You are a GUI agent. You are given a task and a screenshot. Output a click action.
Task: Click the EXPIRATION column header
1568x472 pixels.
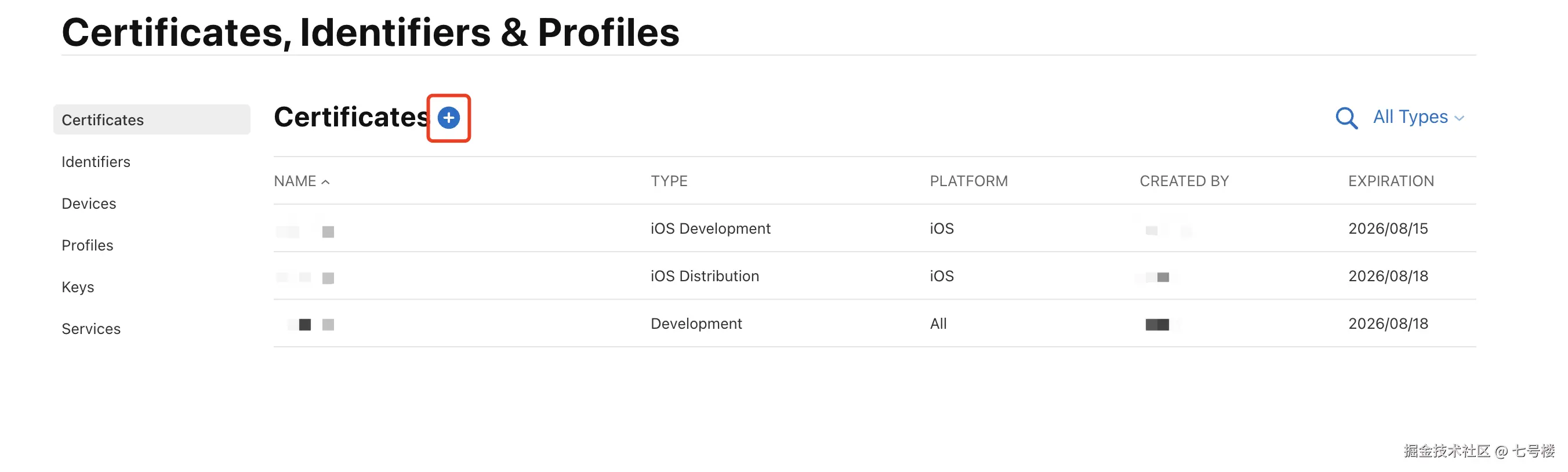click(x=1391, y=181)
